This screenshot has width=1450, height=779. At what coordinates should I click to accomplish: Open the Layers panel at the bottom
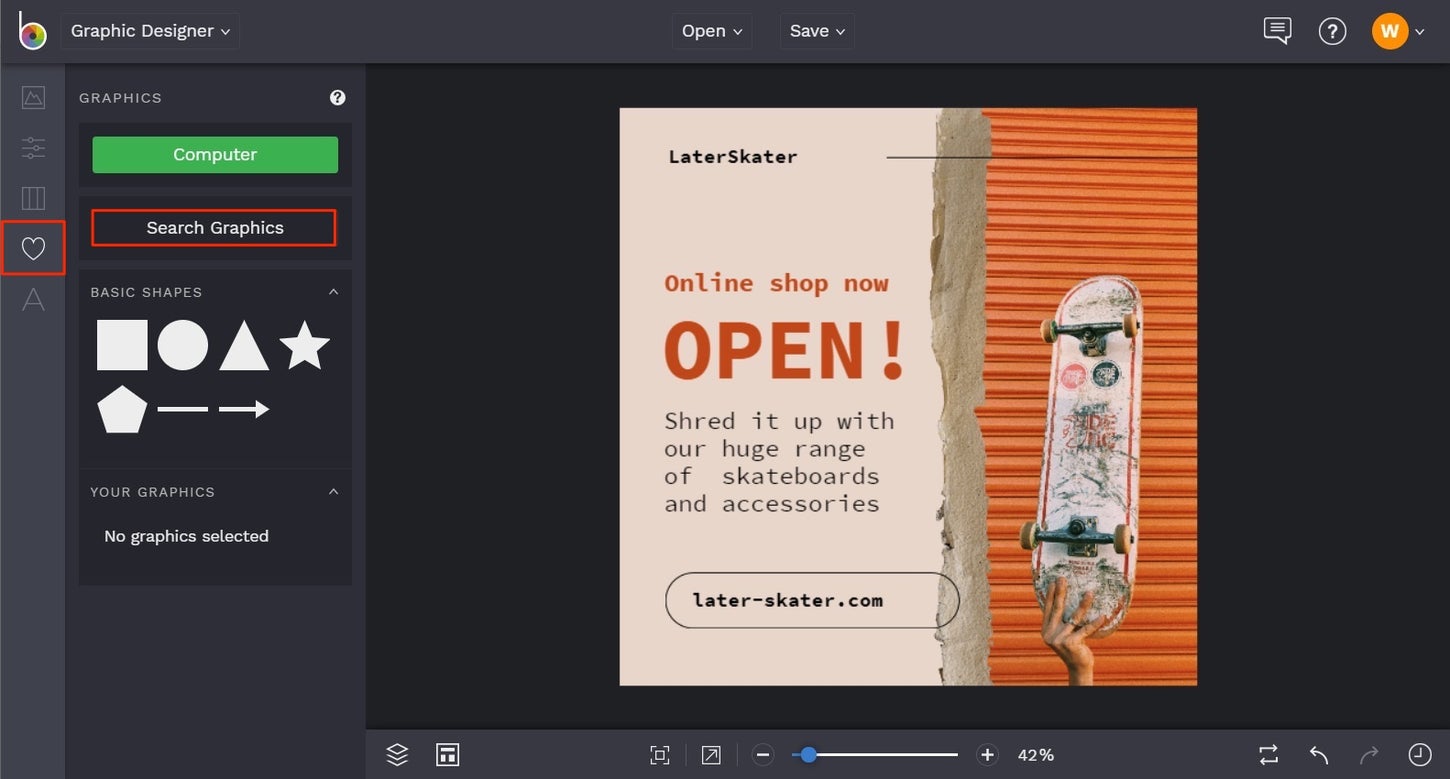[x=396, y=754]
